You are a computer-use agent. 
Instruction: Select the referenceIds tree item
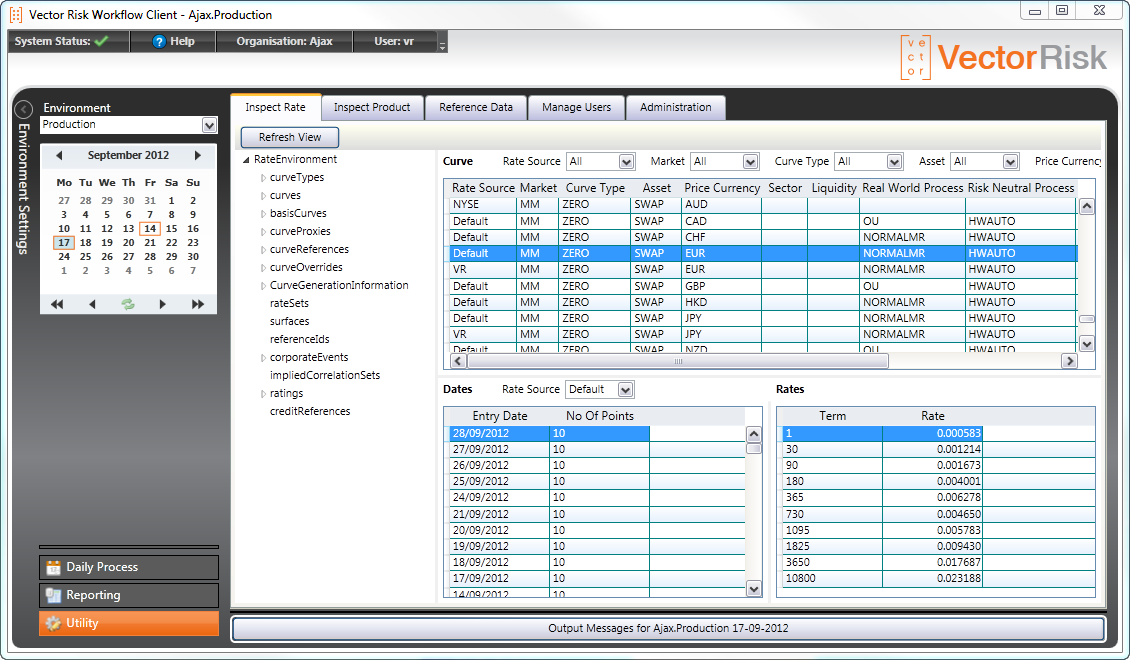click(300, 339)
